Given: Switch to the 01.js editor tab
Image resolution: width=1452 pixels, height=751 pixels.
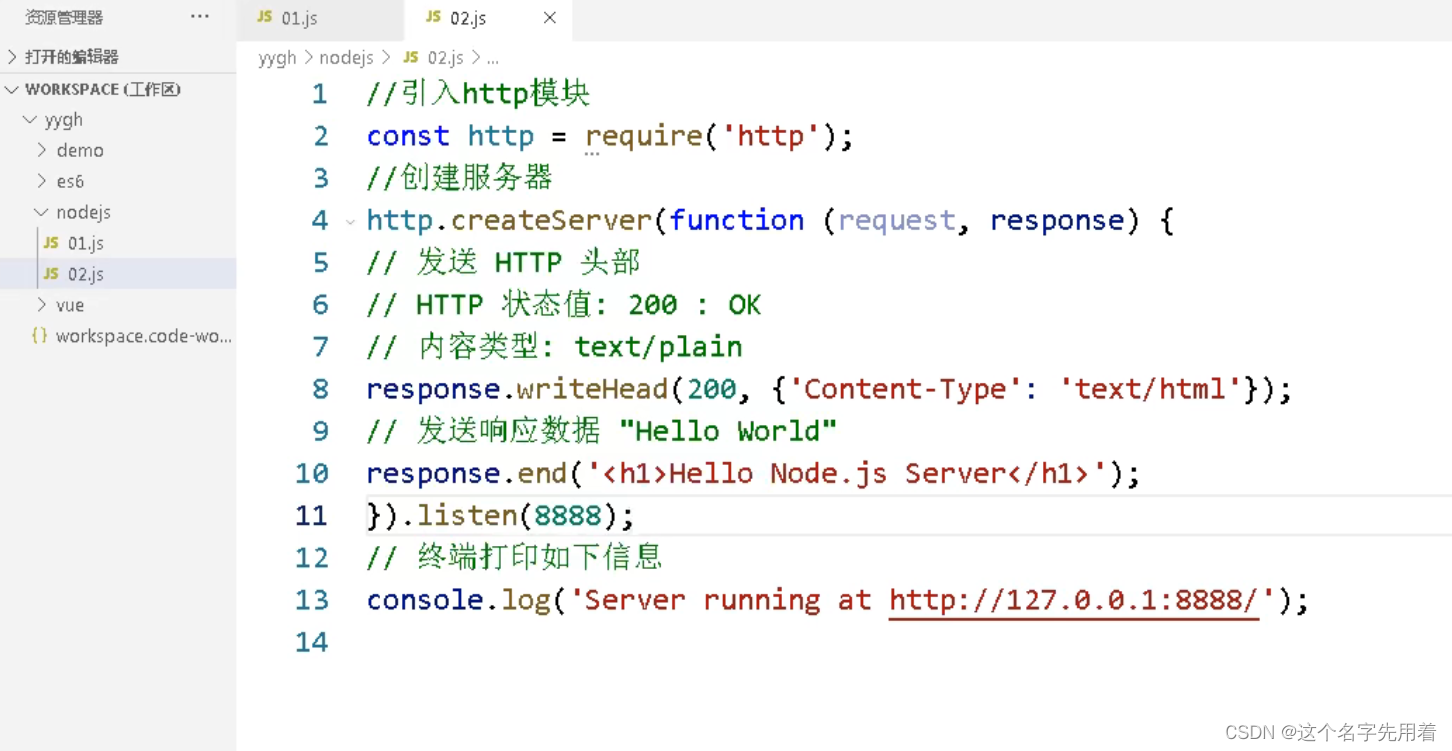Looking at the screenshot, I should pos(321,19).
